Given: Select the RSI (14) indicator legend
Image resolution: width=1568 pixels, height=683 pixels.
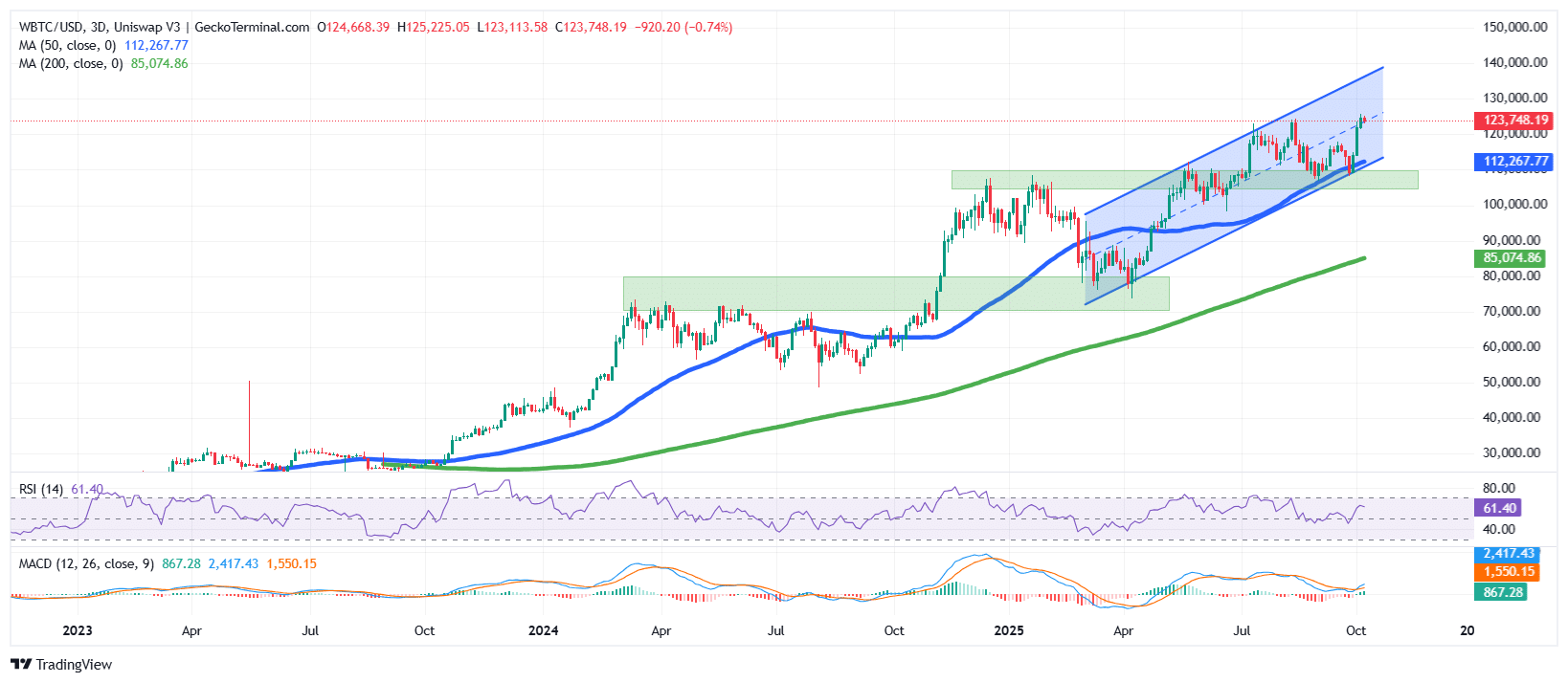Looking at the screenshot, I should [41, 490].
